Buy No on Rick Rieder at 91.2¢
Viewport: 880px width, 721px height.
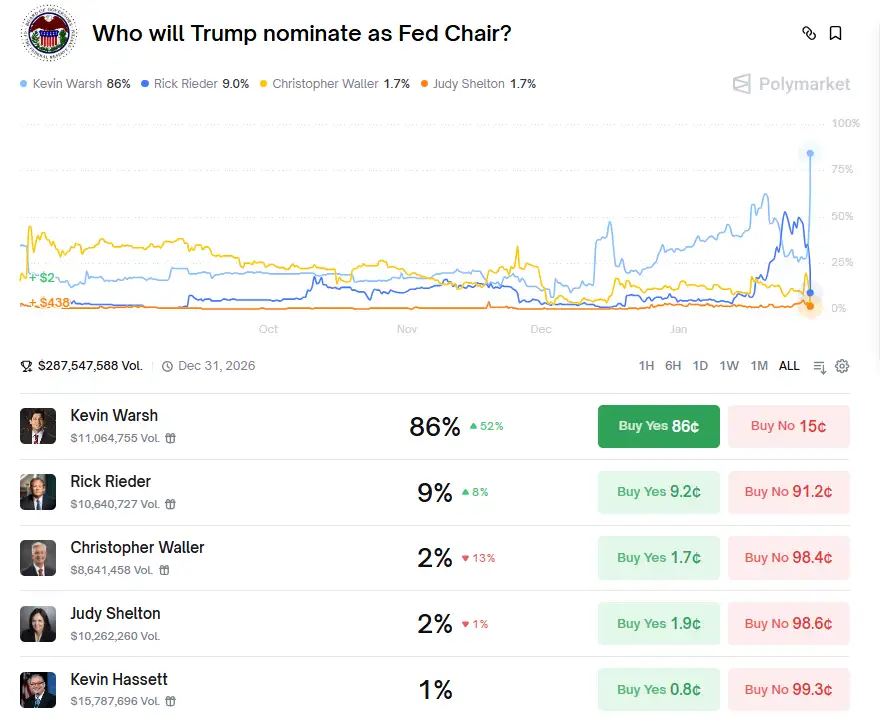788,492
